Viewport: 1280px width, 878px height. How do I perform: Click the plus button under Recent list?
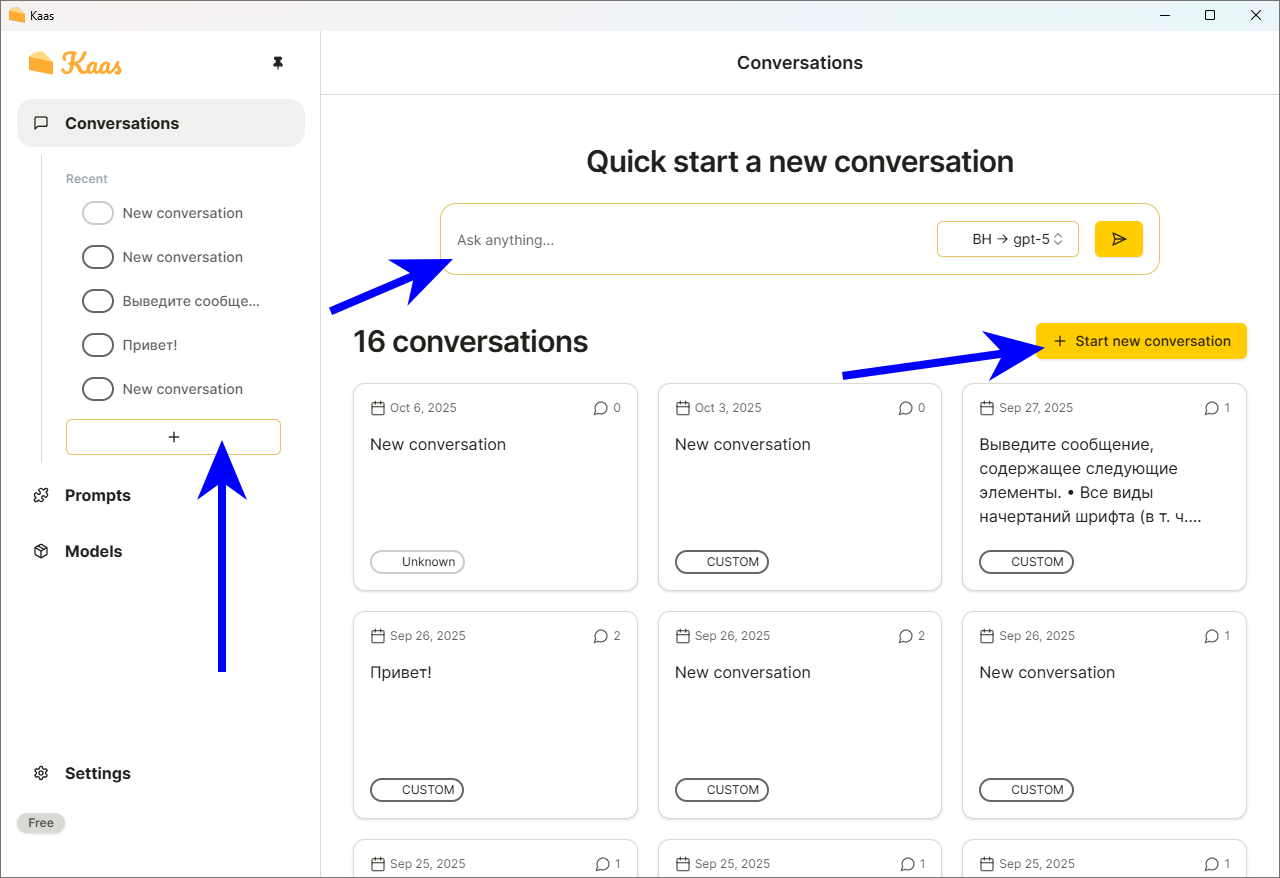coord(173,437)
